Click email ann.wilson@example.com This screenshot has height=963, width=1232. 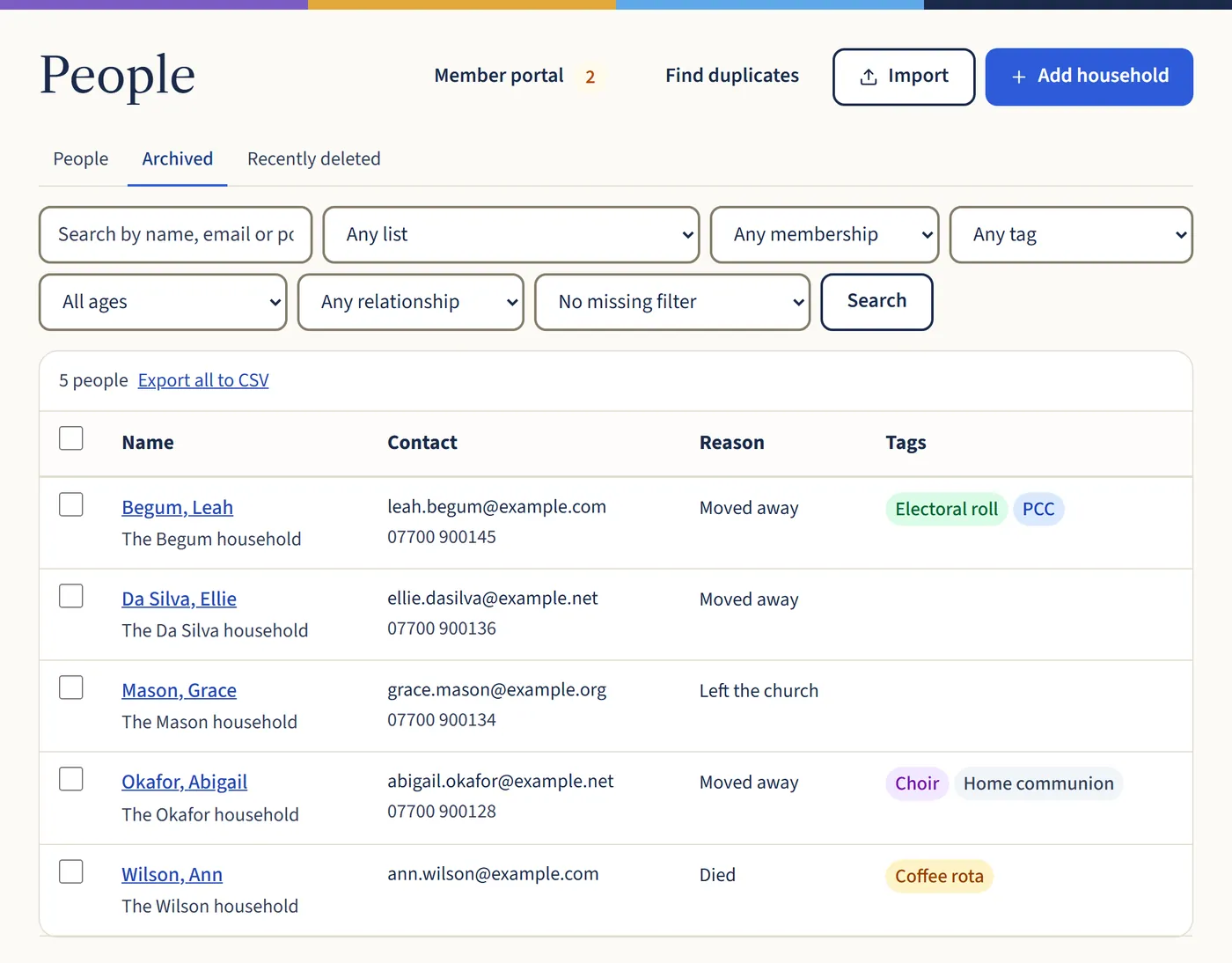click(493, 874)
